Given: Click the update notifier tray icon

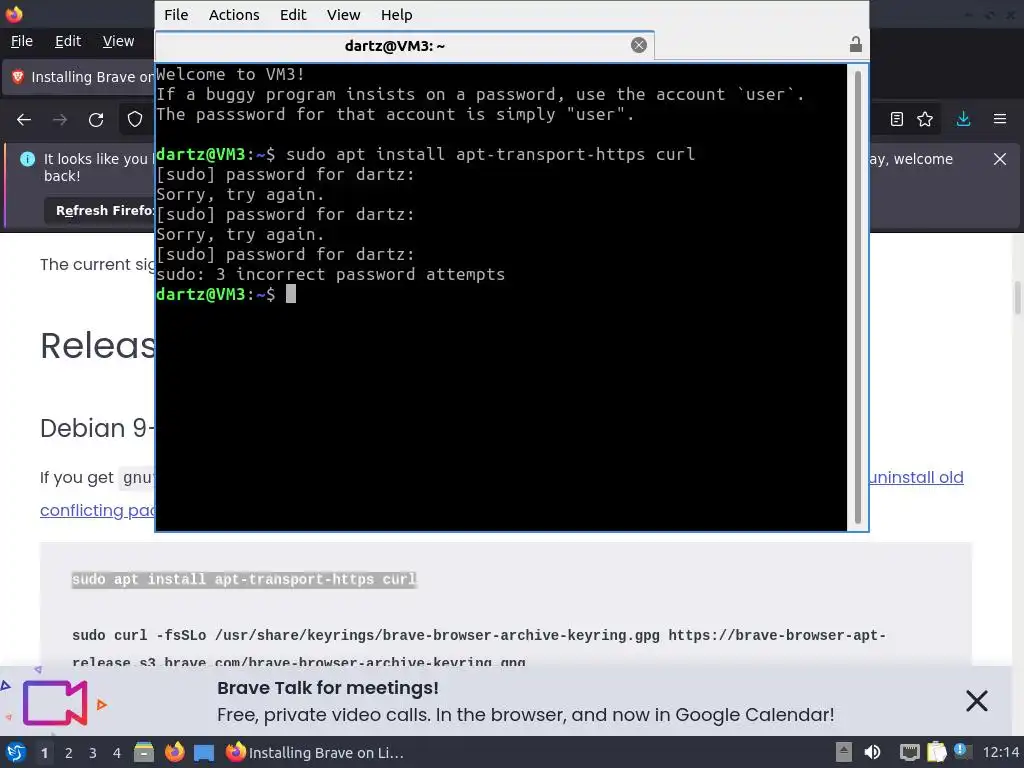Looking at the screenshot, I should click(961, 752).
